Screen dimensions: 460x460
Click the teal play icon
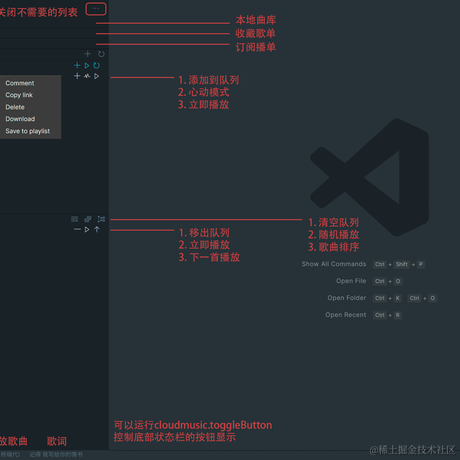coord(87,65)
